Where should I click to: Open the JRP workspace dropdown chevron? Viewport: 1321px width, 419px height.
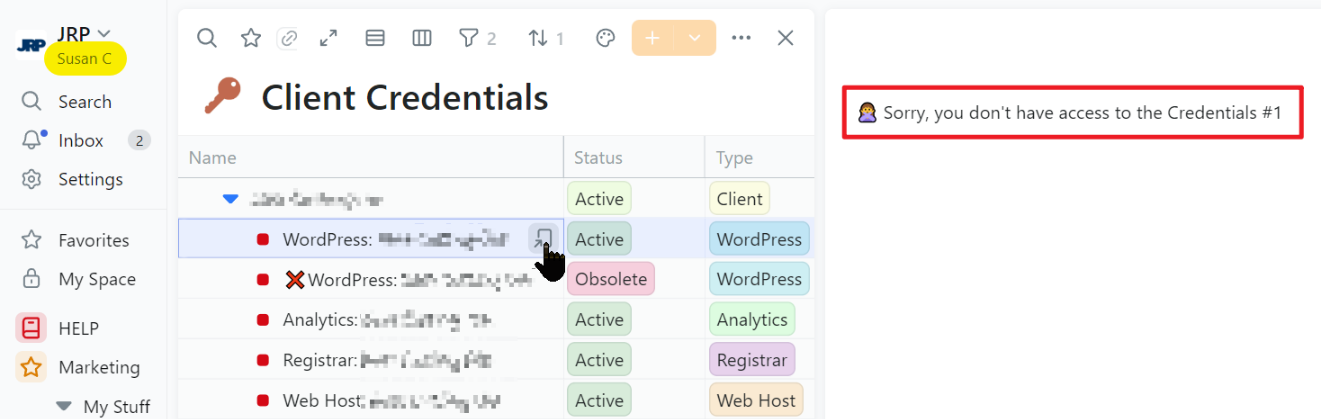[x=105, y=33]
